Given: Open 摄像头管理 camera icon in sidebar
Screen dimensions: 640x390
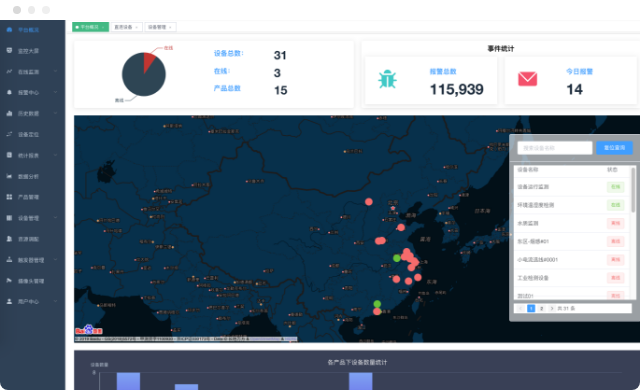Looking at the screenshot, I should pyautogui.click(x=9, y=280).
